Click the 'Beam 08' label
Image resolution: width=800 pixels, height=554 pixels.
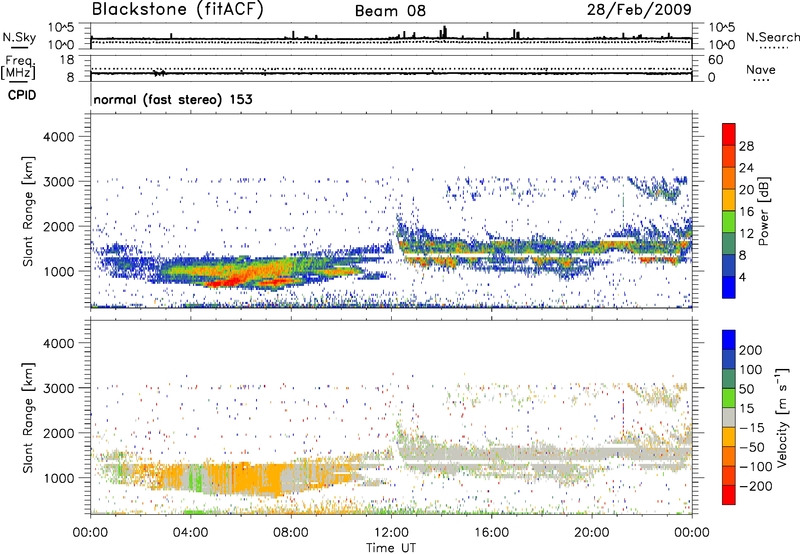(x=390, y=11)
